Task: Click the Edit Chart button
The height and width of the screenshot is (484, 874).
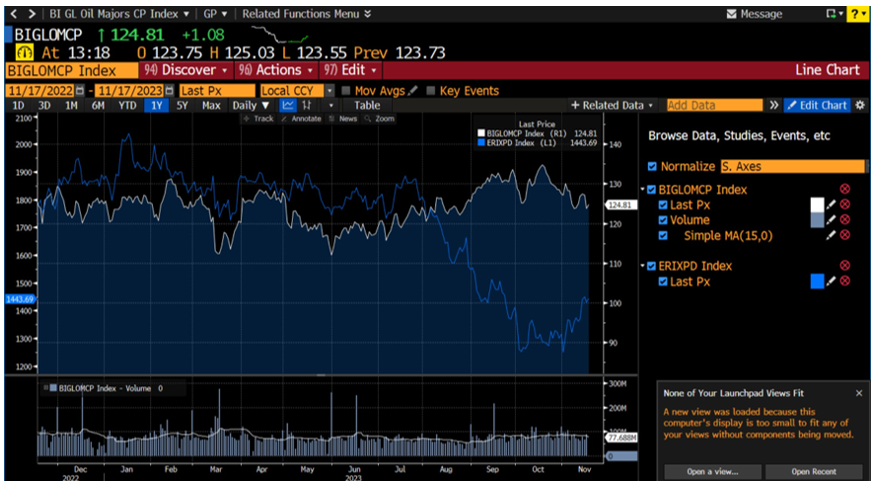Action: tap(816, 105)
